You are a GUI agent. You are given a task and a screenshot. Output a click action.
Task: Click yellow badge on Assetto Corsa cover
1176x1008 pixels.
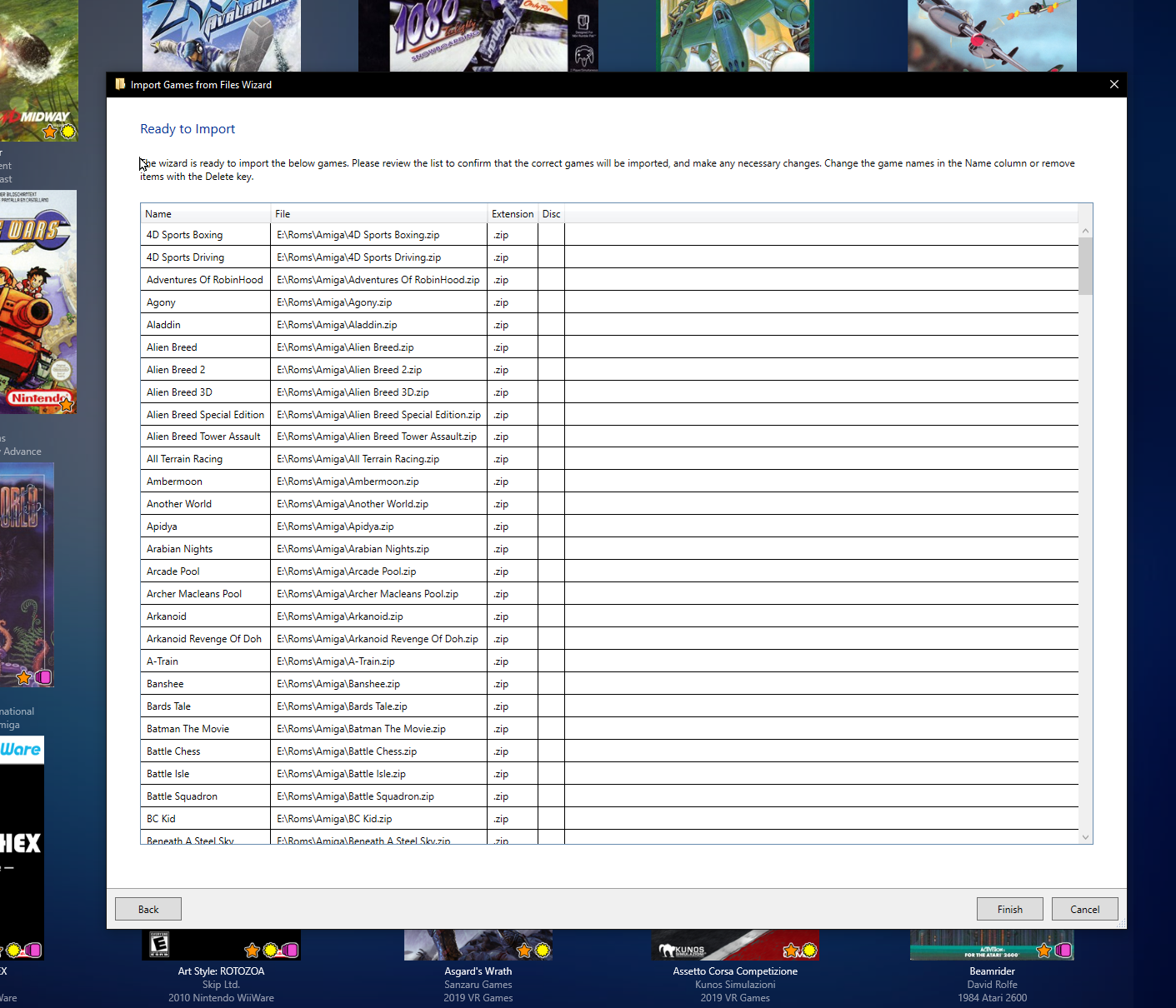[x=809, y=951]
